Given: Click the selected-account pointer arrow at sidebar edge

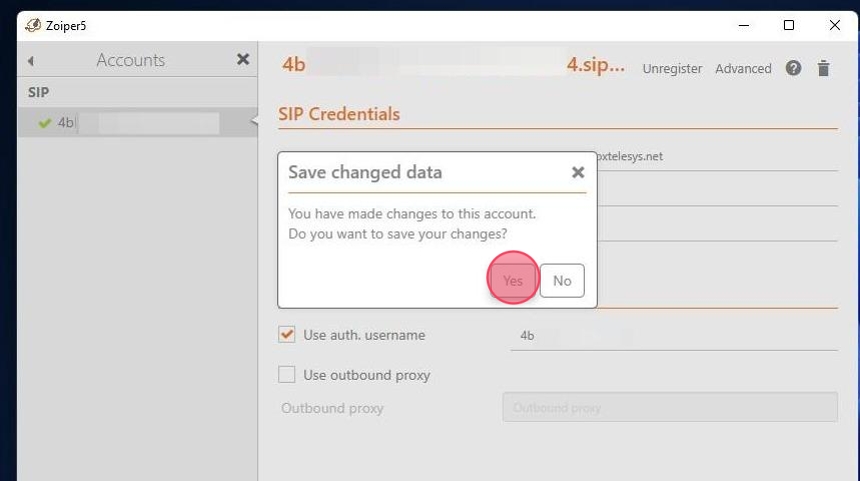Looking at the screenshot, I should click(254, 122).
